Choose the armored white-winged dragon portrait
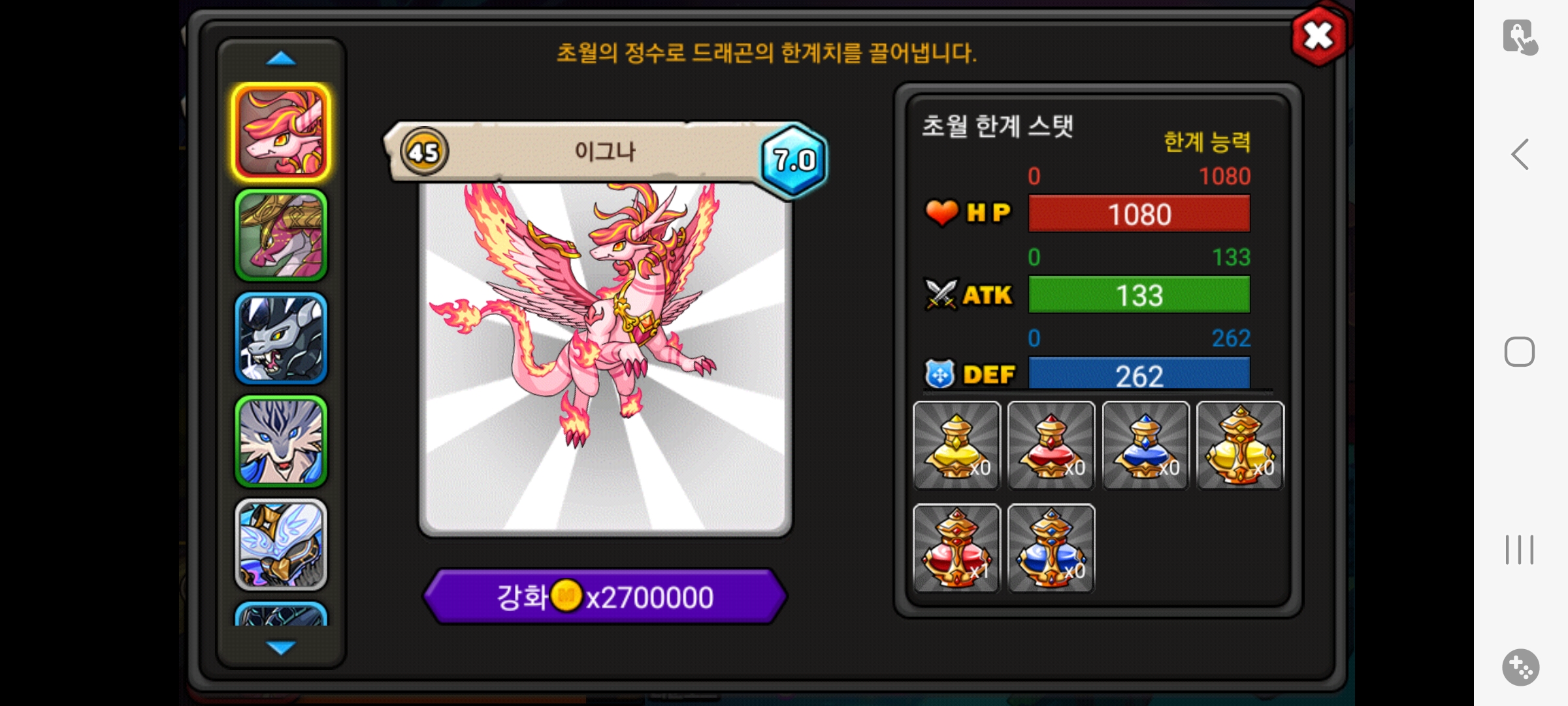This screenshot has width=1568, height=706. [x=281, y=545]
